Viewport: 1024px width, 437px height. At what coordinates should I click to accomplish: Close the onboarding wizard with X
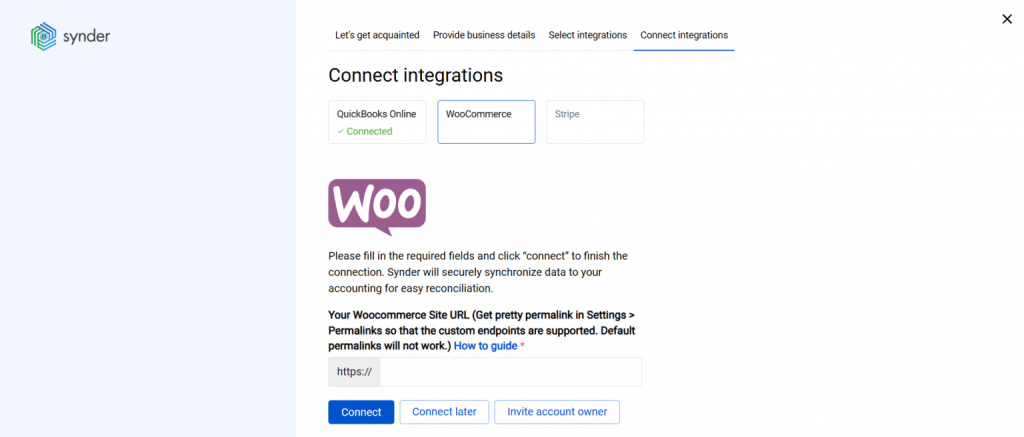click(1006, 18)
